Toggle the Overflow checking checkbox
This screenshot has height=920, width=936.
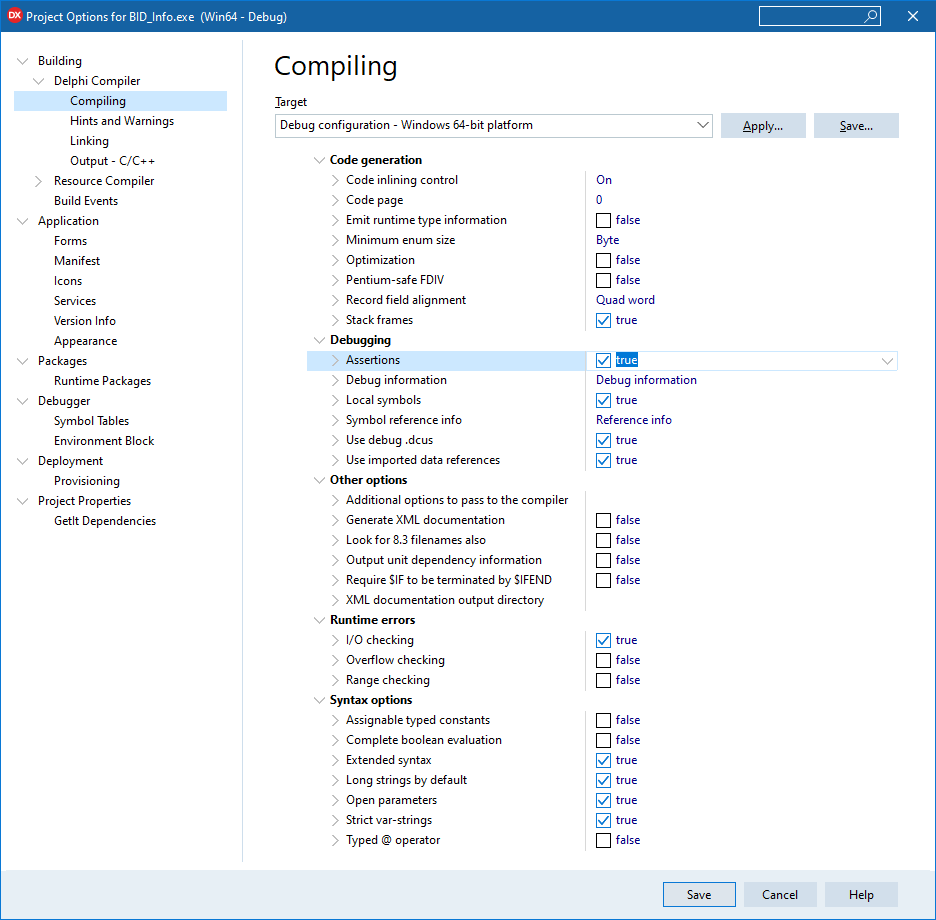click(x=603, y=660)
